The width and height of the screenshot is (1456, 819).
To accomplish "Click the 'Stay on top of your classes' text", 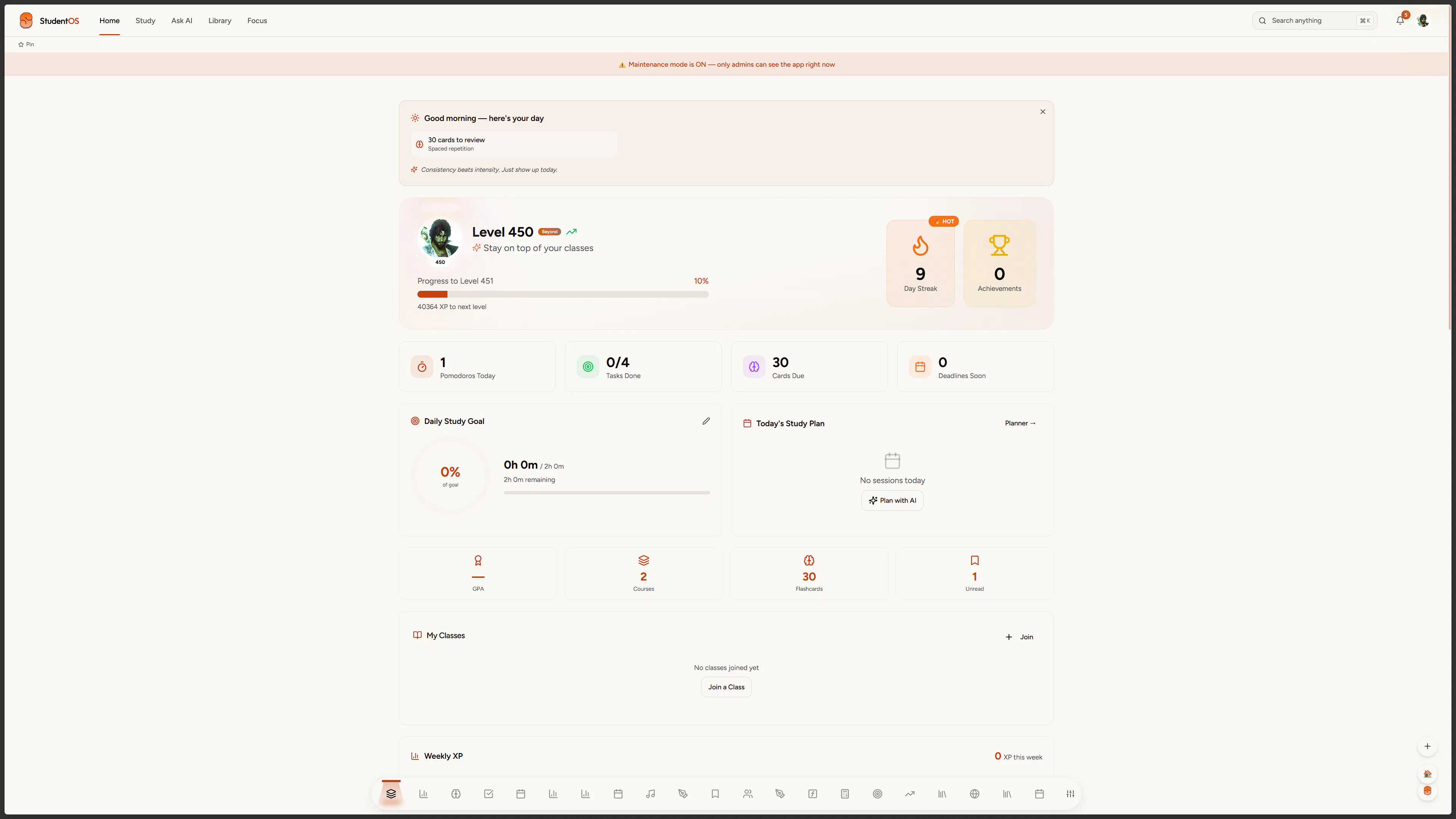I will [x=538, y=248].
